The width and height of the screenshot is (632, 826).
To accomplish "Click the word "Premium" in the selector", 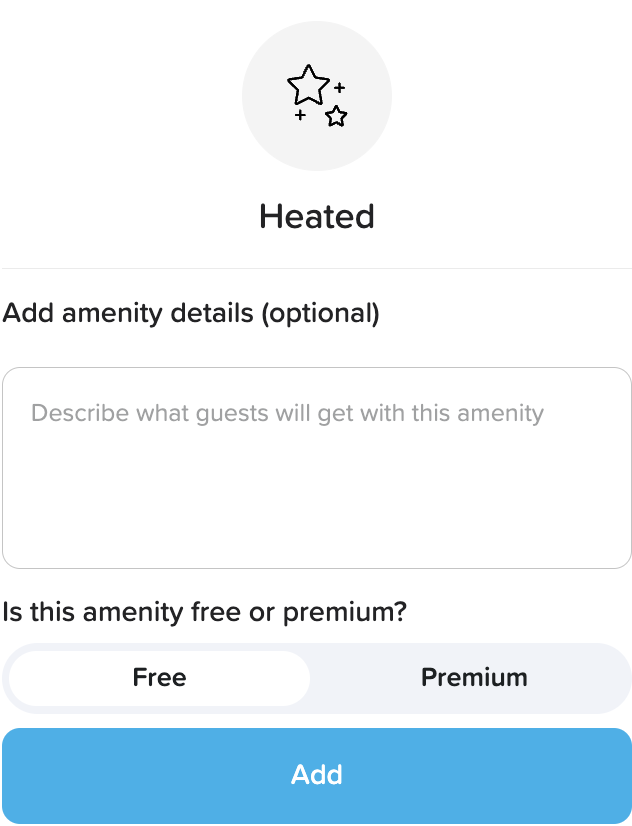I will 474,678.
